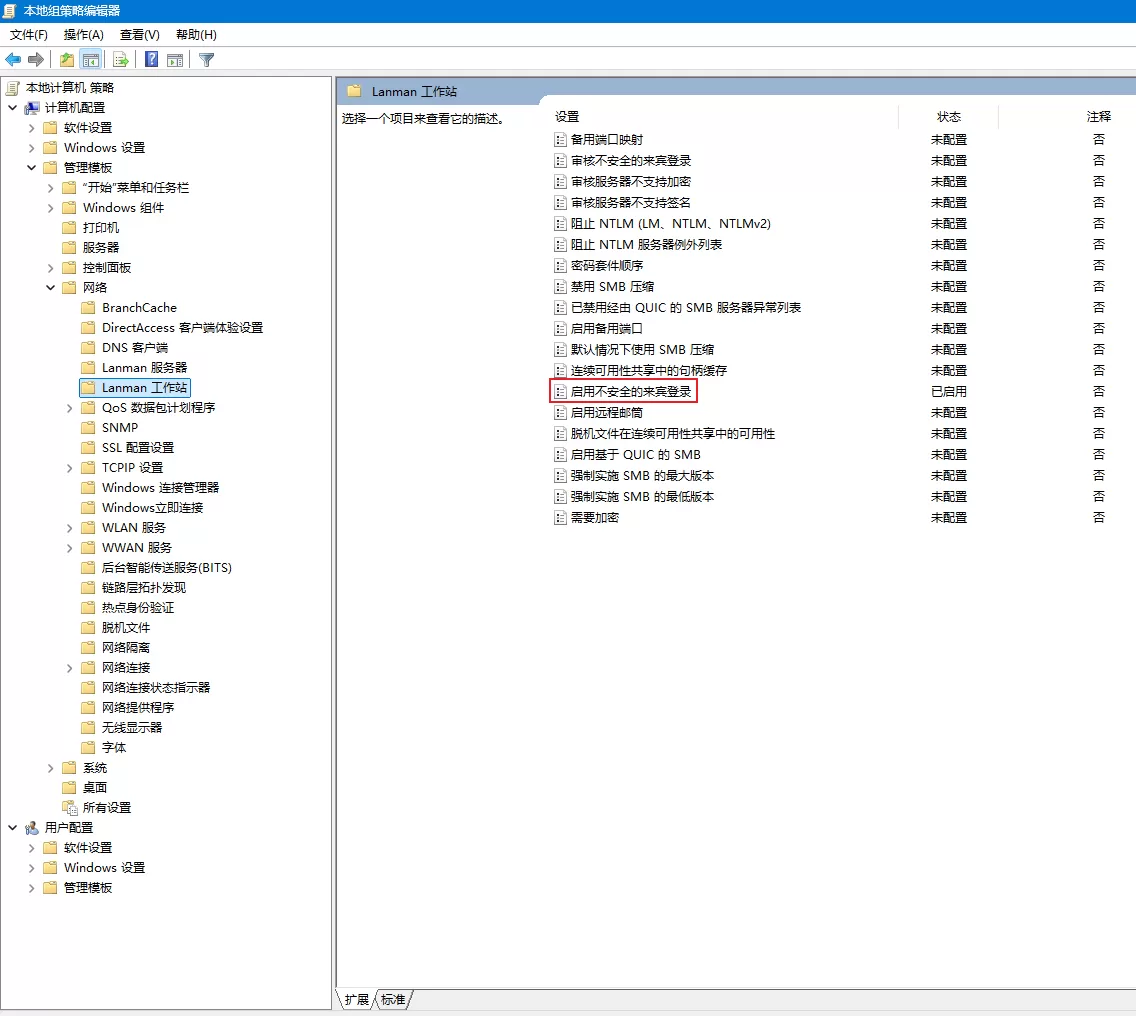Image resolution: width=1136 pixels, height=1016 pixels.
Task: Click the 所有设置 icon in tree
Action: tap(70, 807)
